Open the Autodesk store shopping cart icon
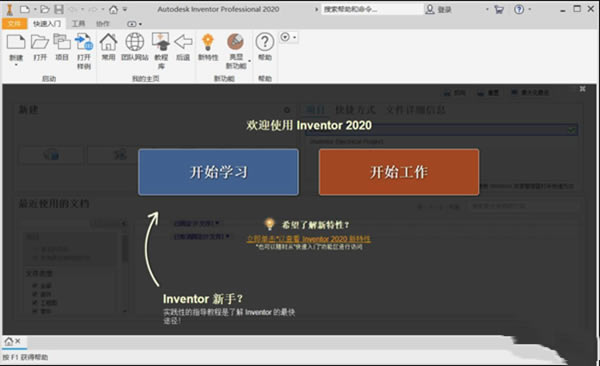 499,9
